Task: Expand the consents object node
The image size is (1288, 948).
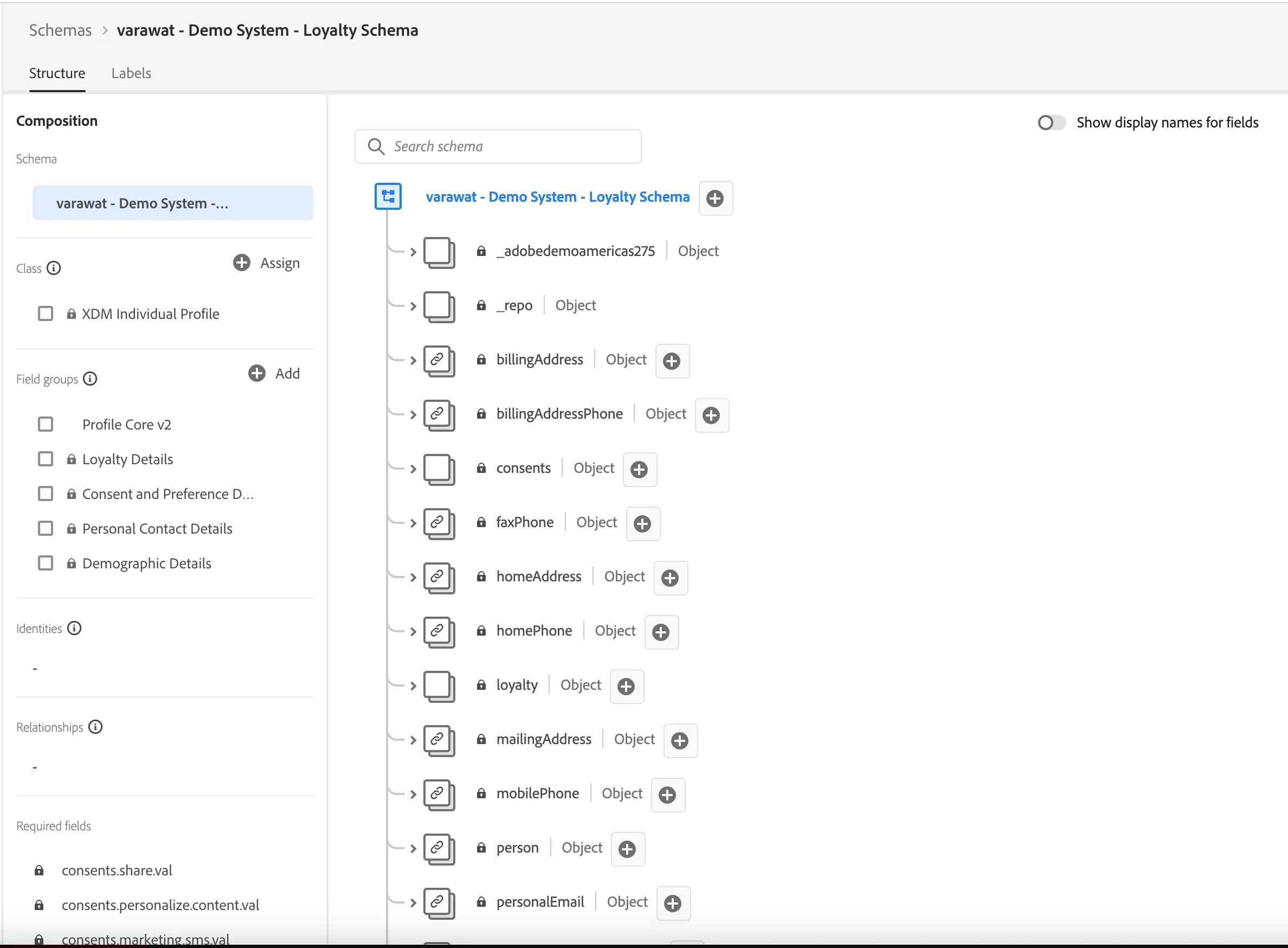Action: [413, 469]
